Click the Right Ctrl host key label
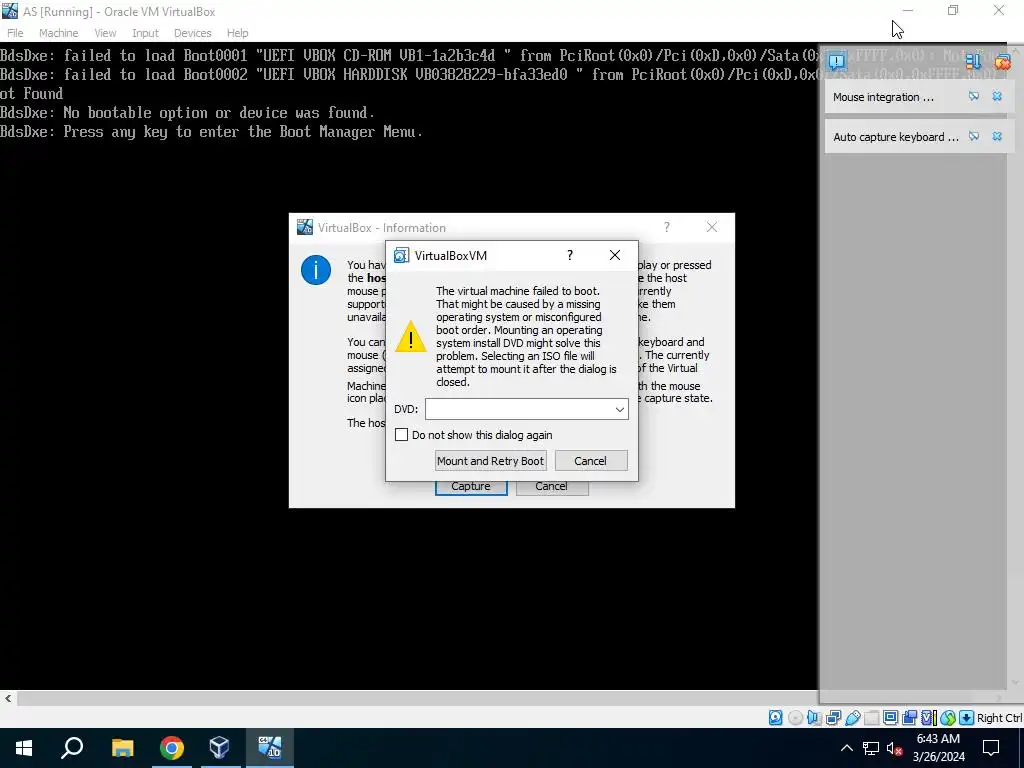Image resolution: width=1024 pixels, height=768 pixels. point(1000,718)
